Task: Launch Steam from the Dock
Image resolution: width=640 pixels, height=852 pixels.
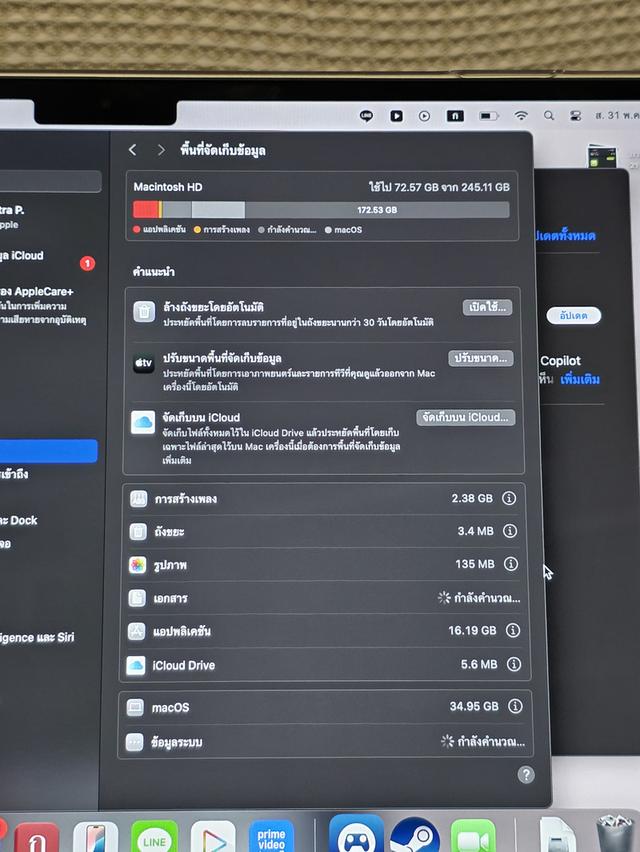Action: pyautogui.click(x=415, y=836)
